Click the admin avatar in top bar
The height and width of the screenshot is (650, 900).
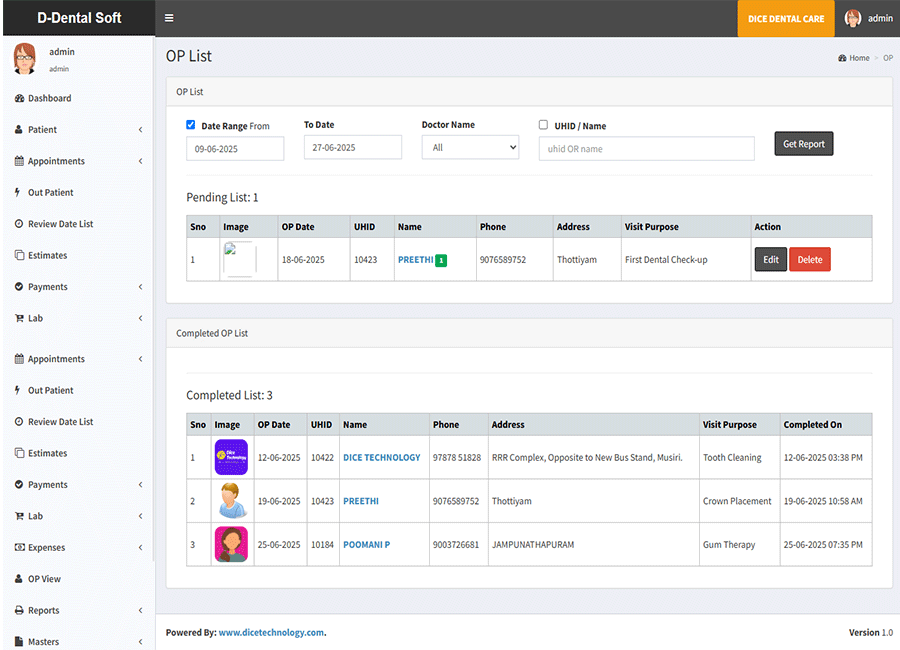point(853,18)
